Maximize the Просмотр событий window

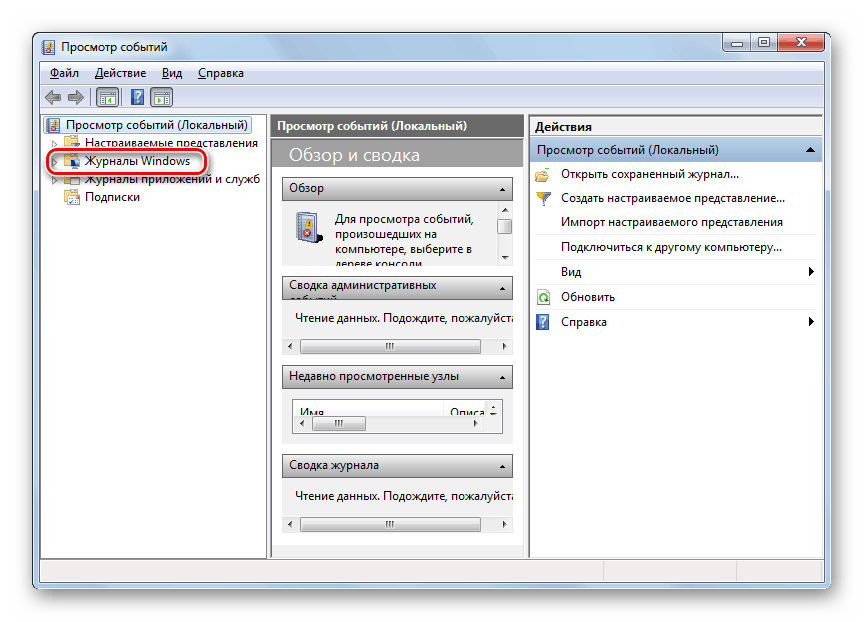764,42
